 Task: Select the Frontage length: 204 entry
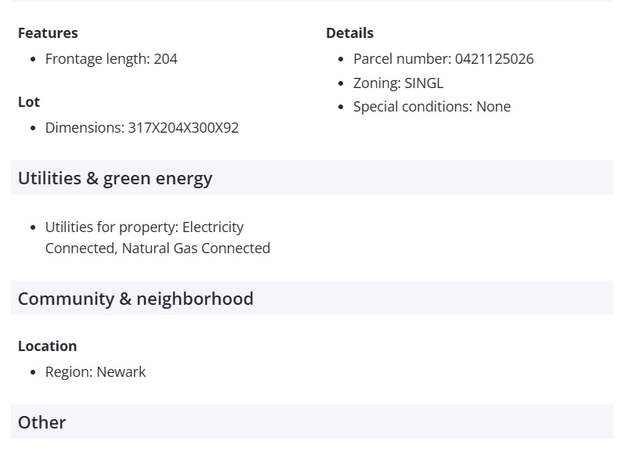click(111, 59)
